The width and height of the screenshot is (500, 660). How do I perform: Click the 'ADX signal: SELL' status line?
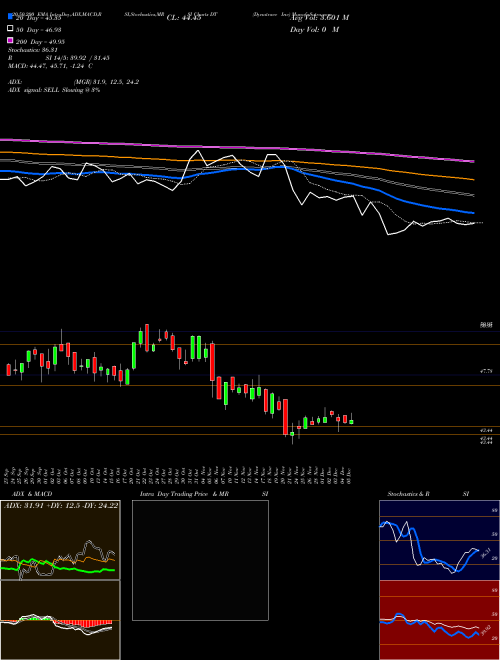pos(54,90)
